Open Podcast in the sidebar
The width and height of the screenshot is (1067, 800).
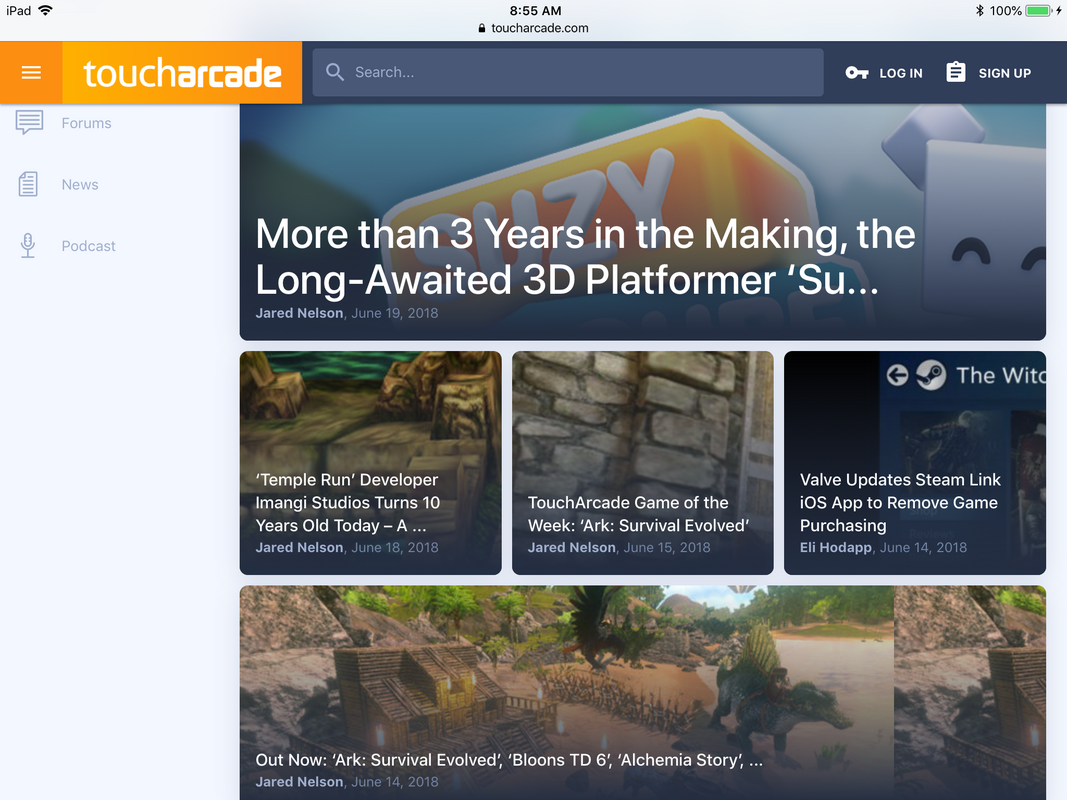coord(88,246)
